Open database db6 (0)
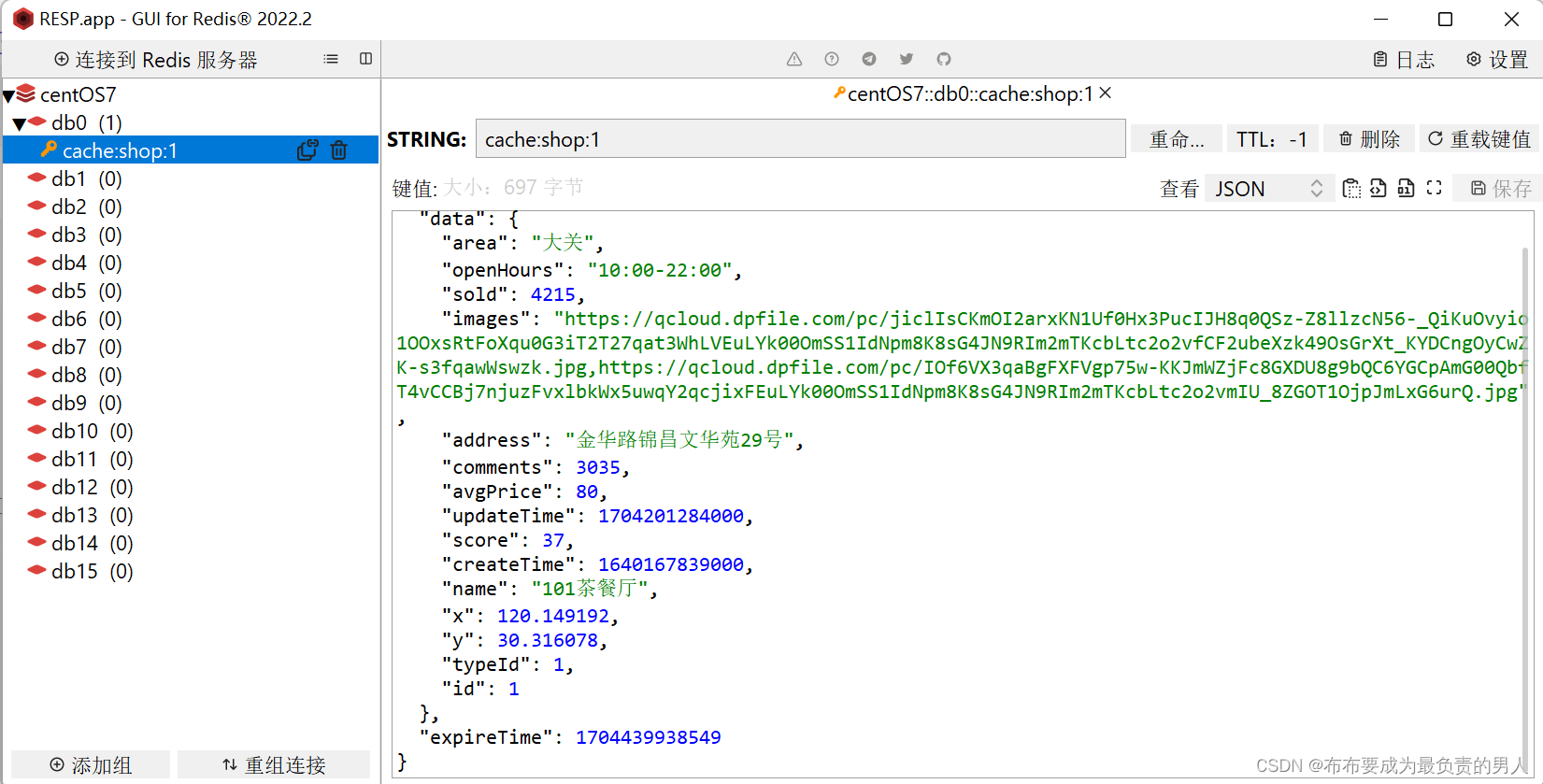1543x784 pixels. pos(86,319)
